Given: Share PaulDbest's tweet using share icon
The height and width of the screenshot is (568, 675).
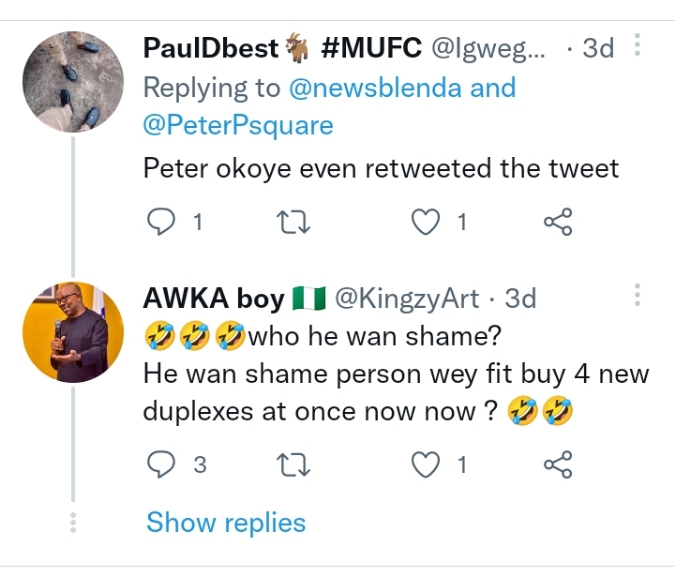Looking at the screenshot, I should coord(557,222).
